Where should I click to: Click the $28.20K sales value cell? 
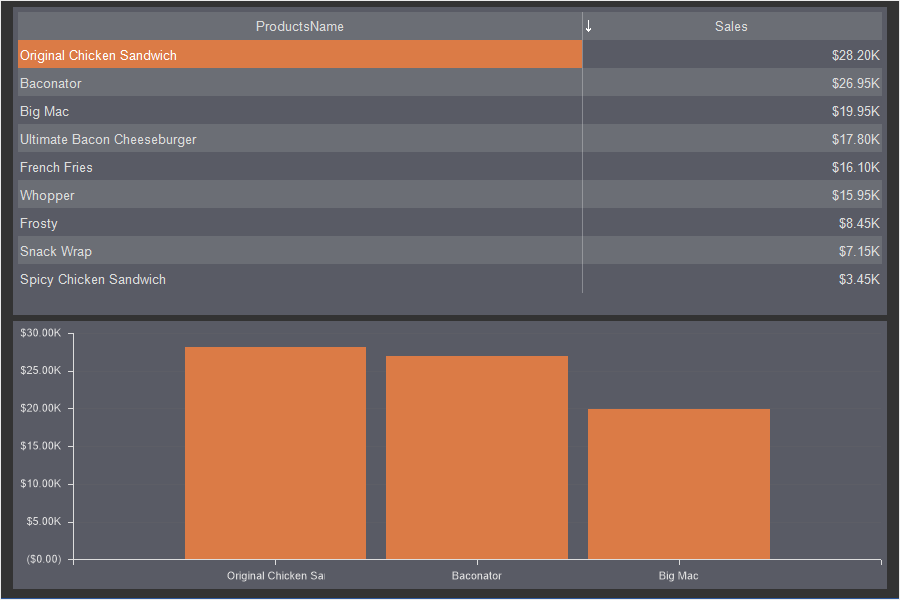point(855,55)
